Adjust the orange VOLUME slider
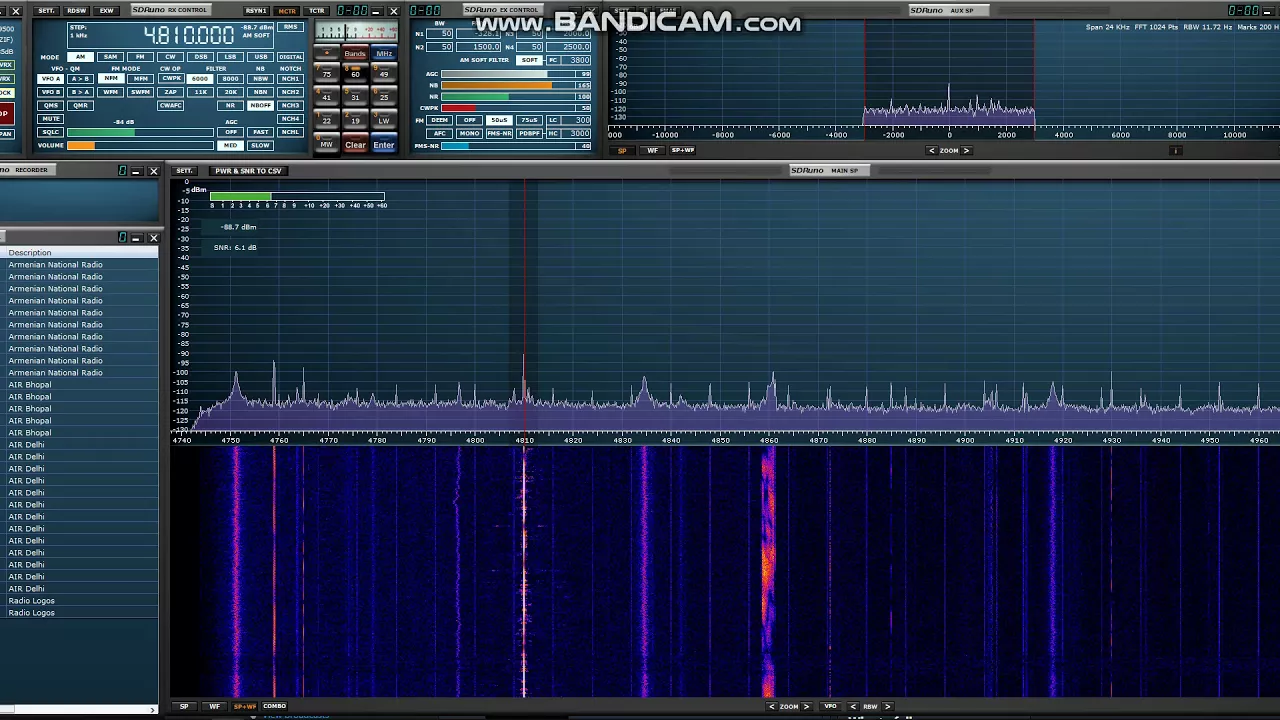Image resolution: width=1280 pixels, height=720 pixels. [140, 145]
